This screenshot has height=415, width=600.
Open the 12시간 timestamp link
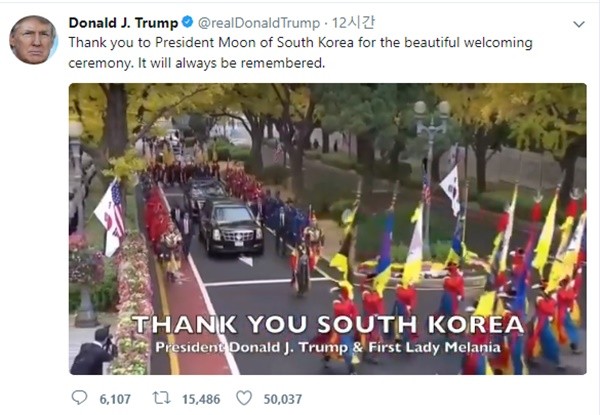pyautogui.click(x=353, y=23)
